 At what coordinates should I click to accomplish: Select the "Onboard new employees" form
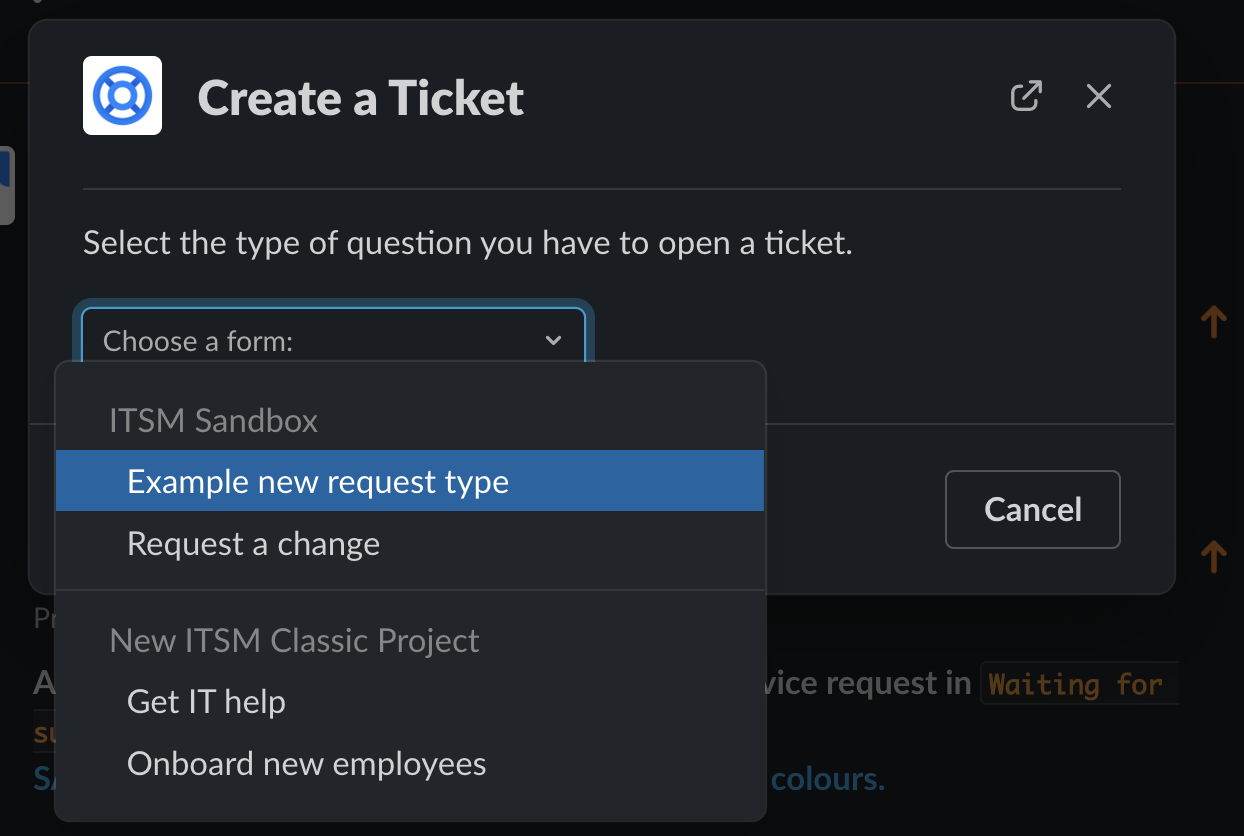coord(307,764)
